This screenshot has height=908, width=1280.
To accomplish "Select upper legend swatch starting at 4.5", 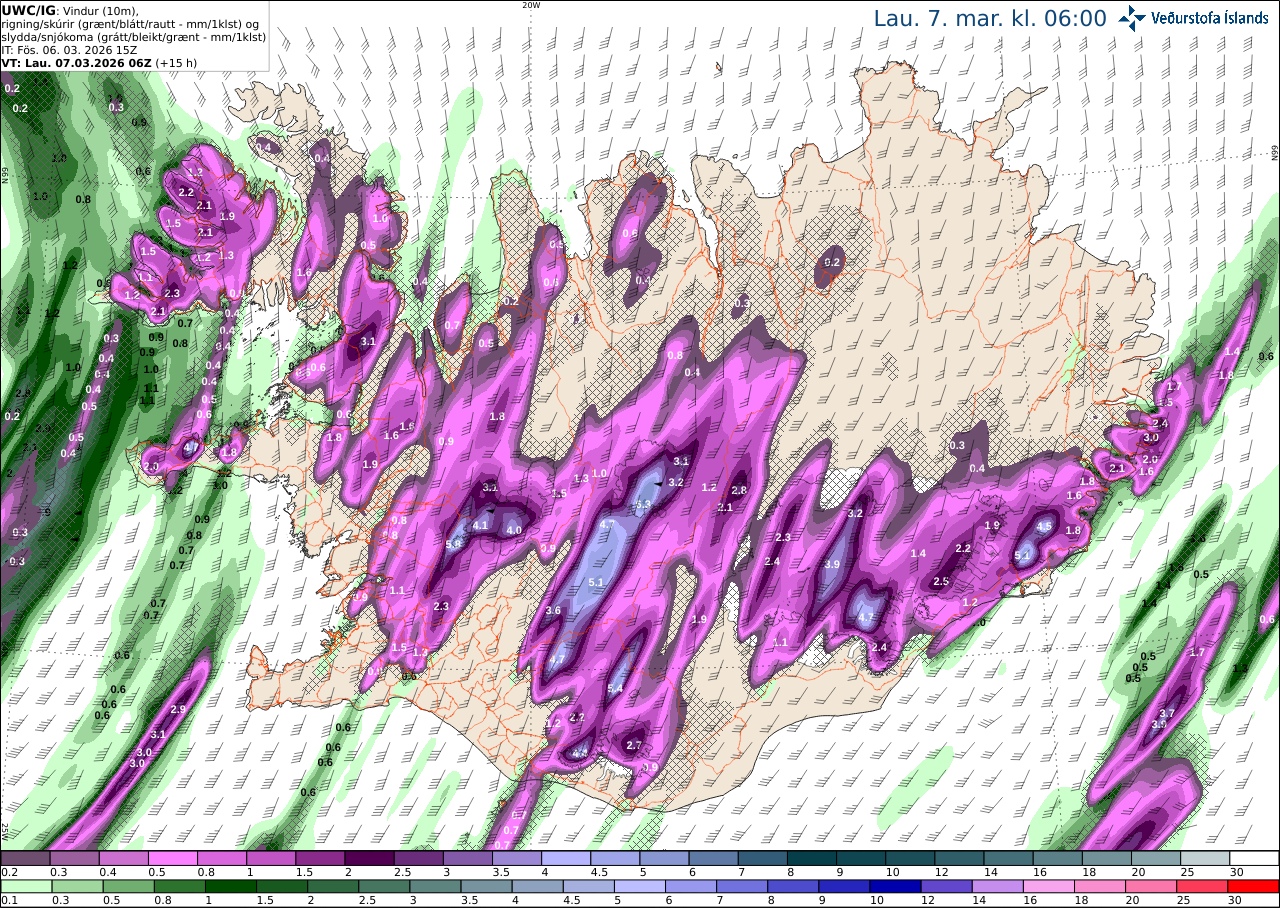I will point(615,858).
